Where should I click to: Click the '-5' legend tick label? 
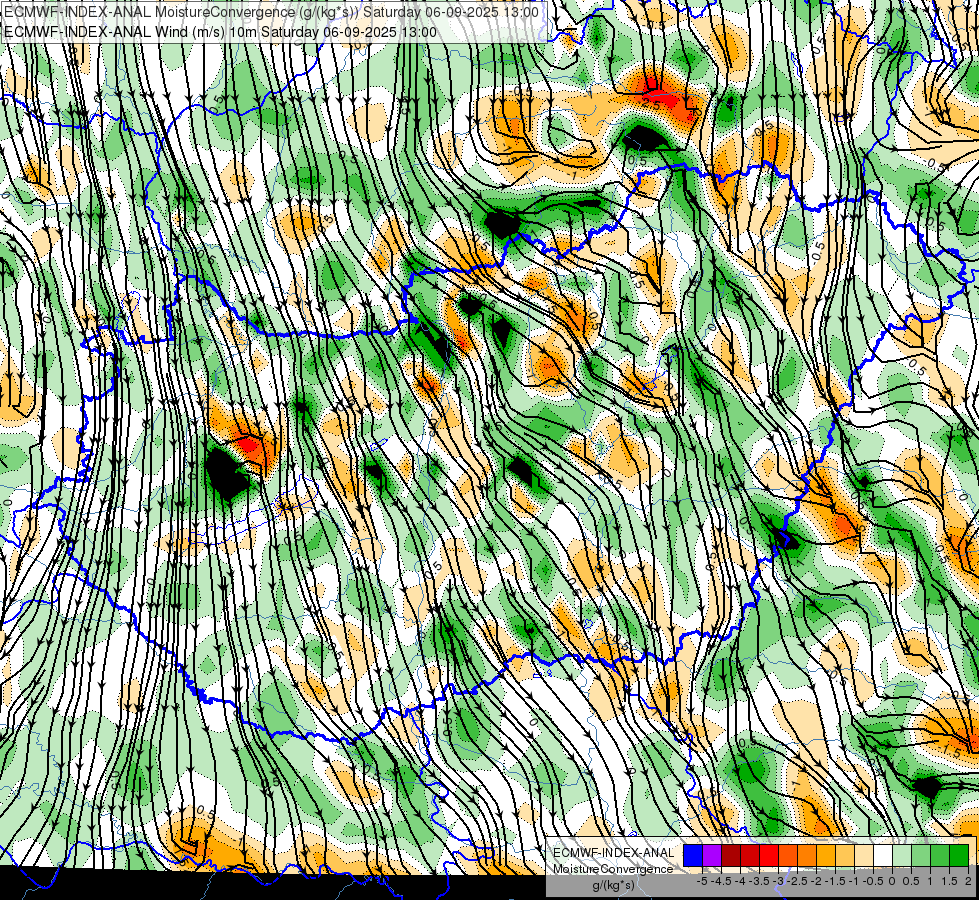702,881
